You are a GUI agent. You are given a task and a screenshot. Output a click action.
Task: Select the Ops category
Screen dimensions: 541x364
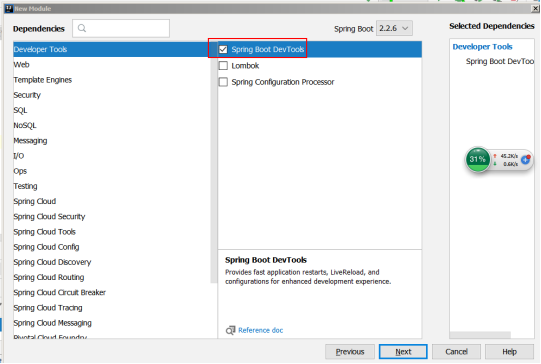click(x=111, y=171)
